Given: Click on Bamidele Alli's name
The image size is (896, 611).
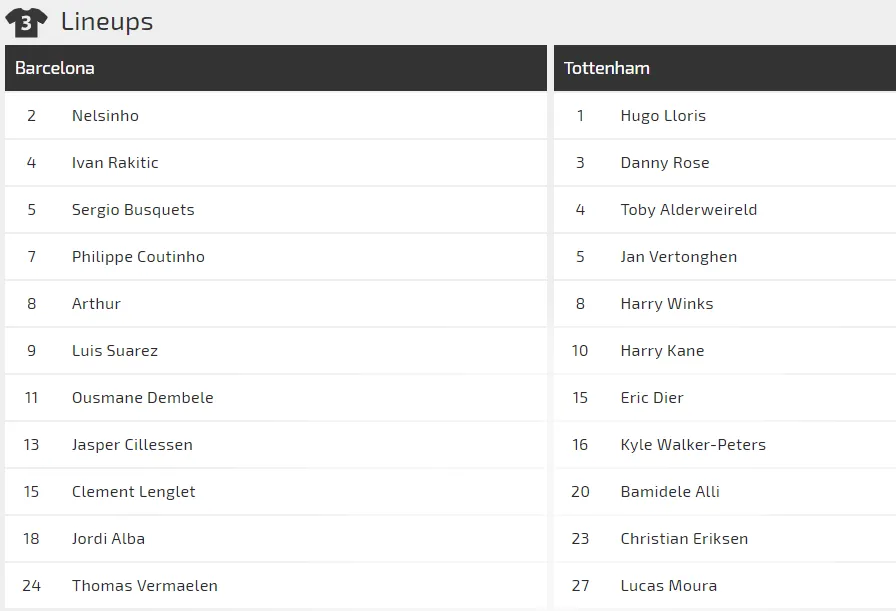Looking at the screenshot, I should pyautogui.click(x=670, y=492).
